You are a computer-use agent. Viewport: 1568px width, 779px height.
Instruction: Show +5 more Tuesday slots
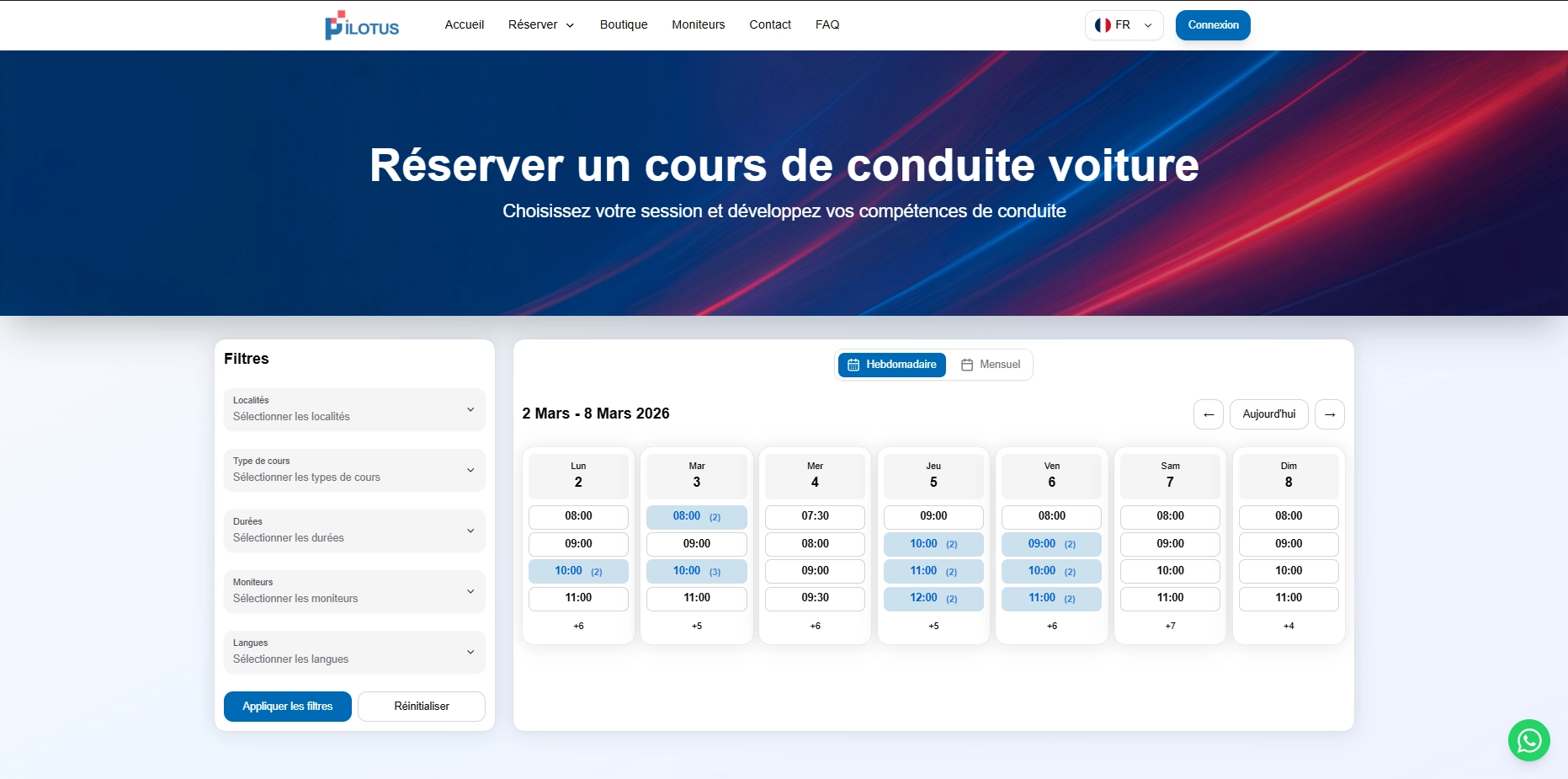pos(697,626)
